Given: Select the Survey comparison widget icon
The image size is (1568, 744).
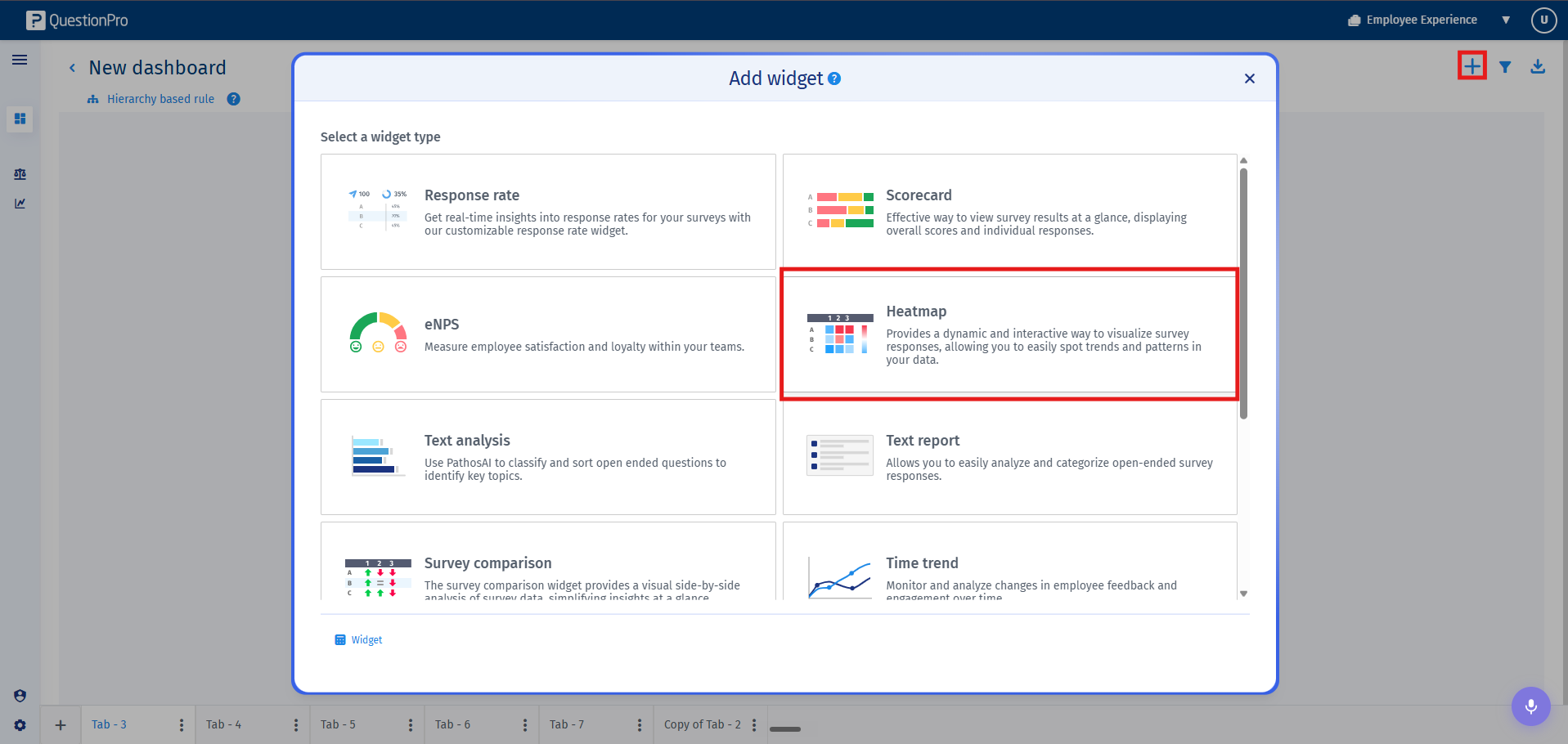Looking at the screenshot, I should 378,578.
